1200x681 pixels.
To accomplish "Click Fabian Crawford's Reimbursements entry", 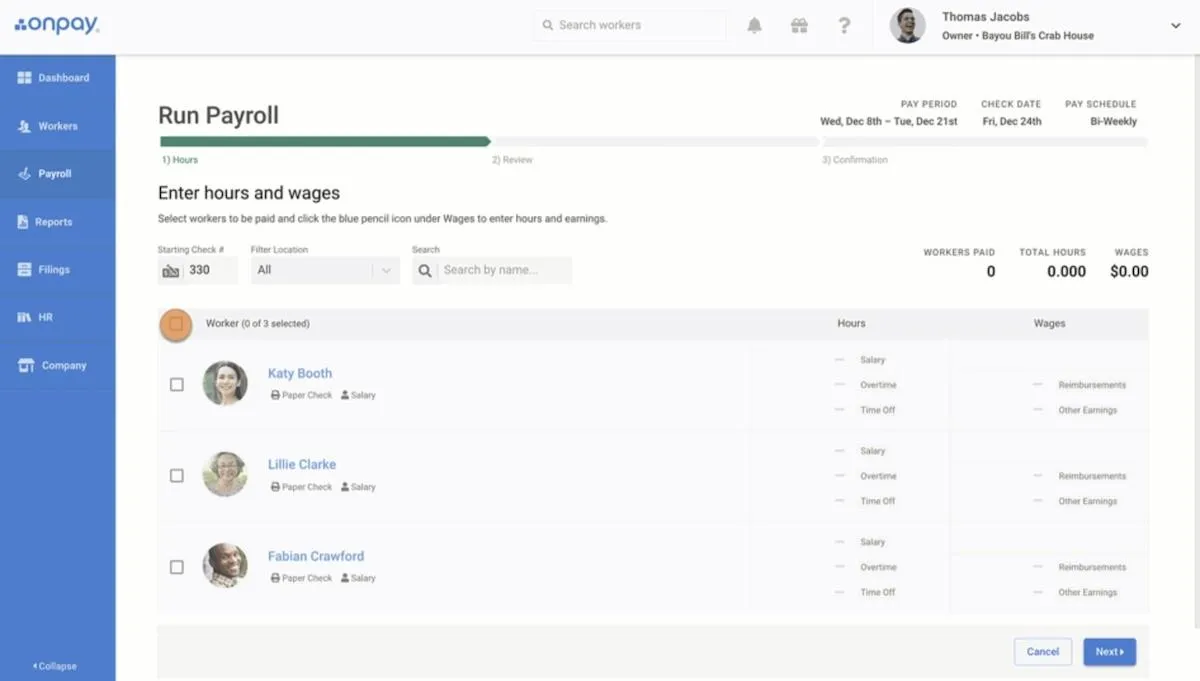I will tap(1079, 567).
